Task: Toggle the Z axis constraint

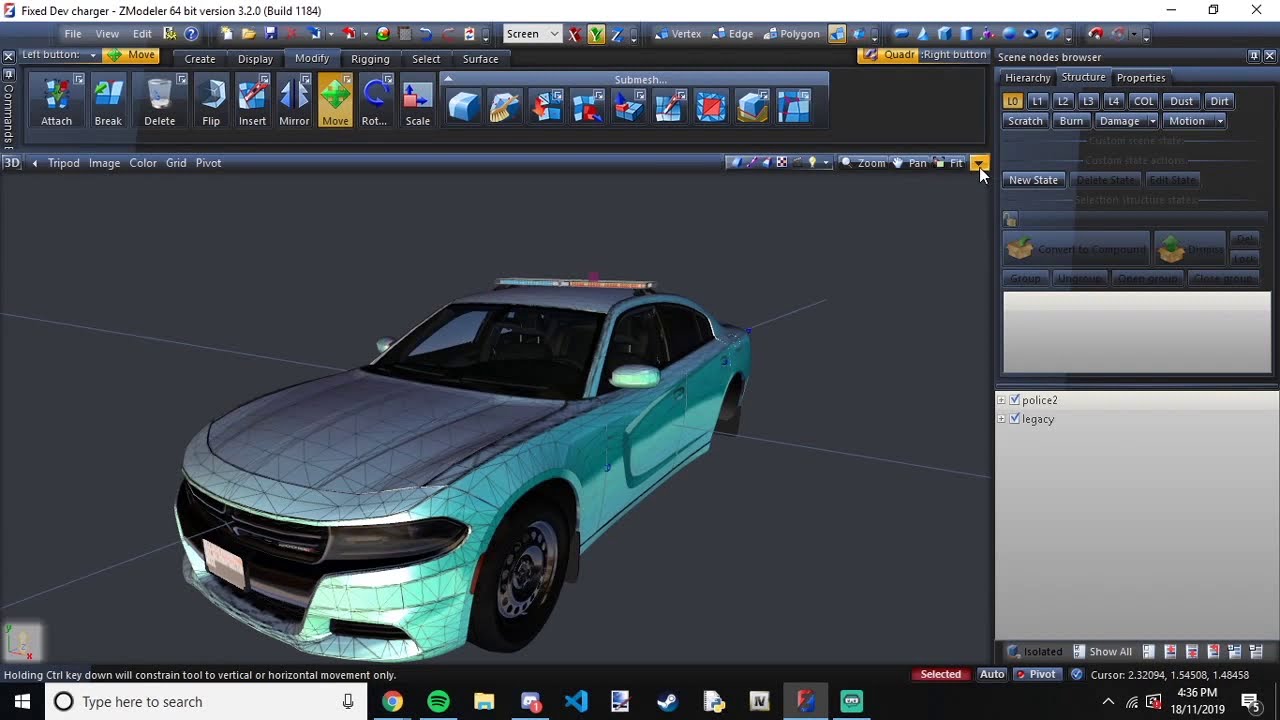Action: 617,34
